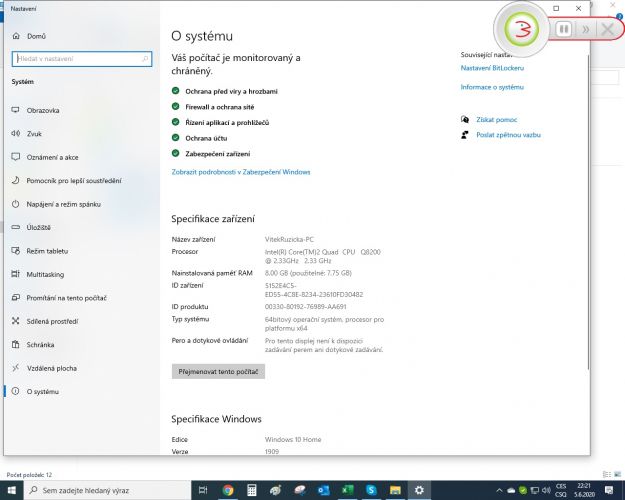Image resolution: width=625 pixels, height=500 pixels.
Task: Launch Google Chrome from taskbar
Action: point(228,490)
